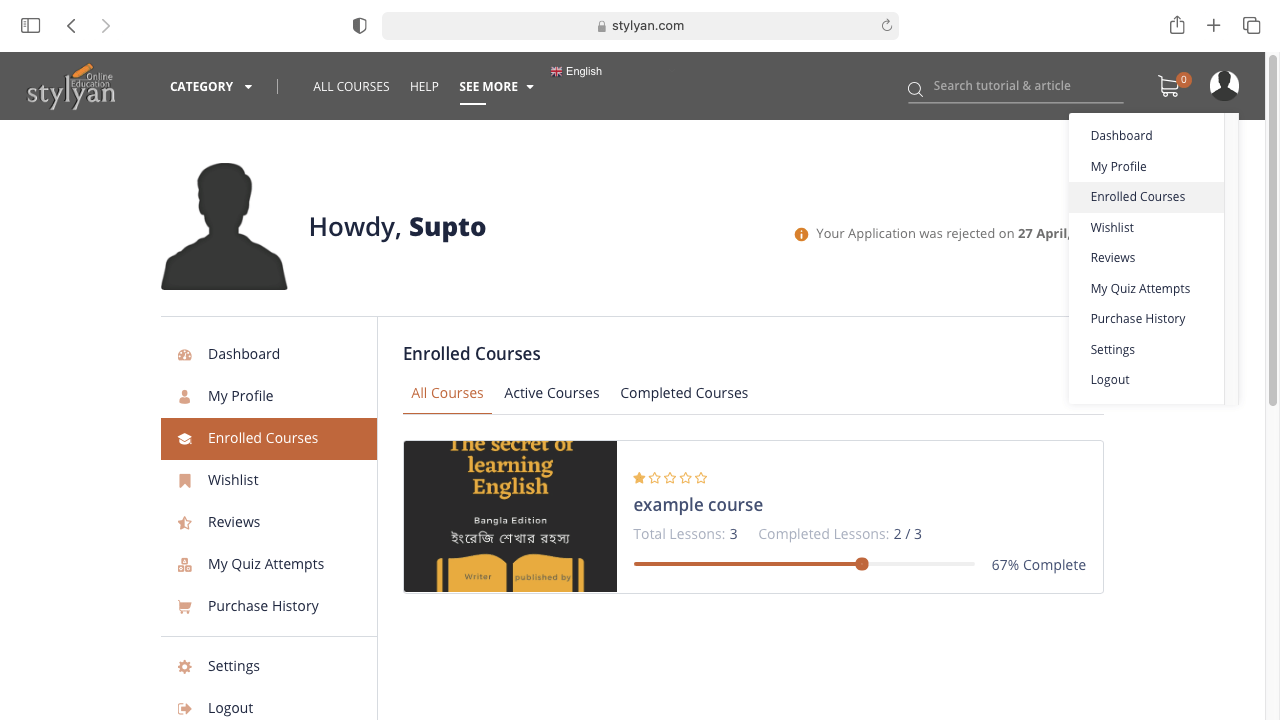Screen dimensions: 1280x720
Task: Click the example course progress bar handle
Action: pyautogui.click(x=862, y=564)
